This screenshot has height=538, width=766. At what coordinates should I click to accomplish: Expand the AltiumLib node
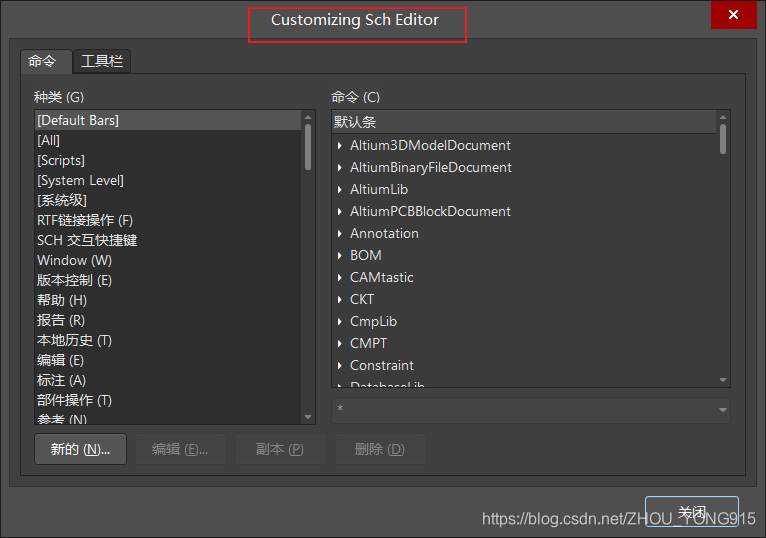(340, 190)
